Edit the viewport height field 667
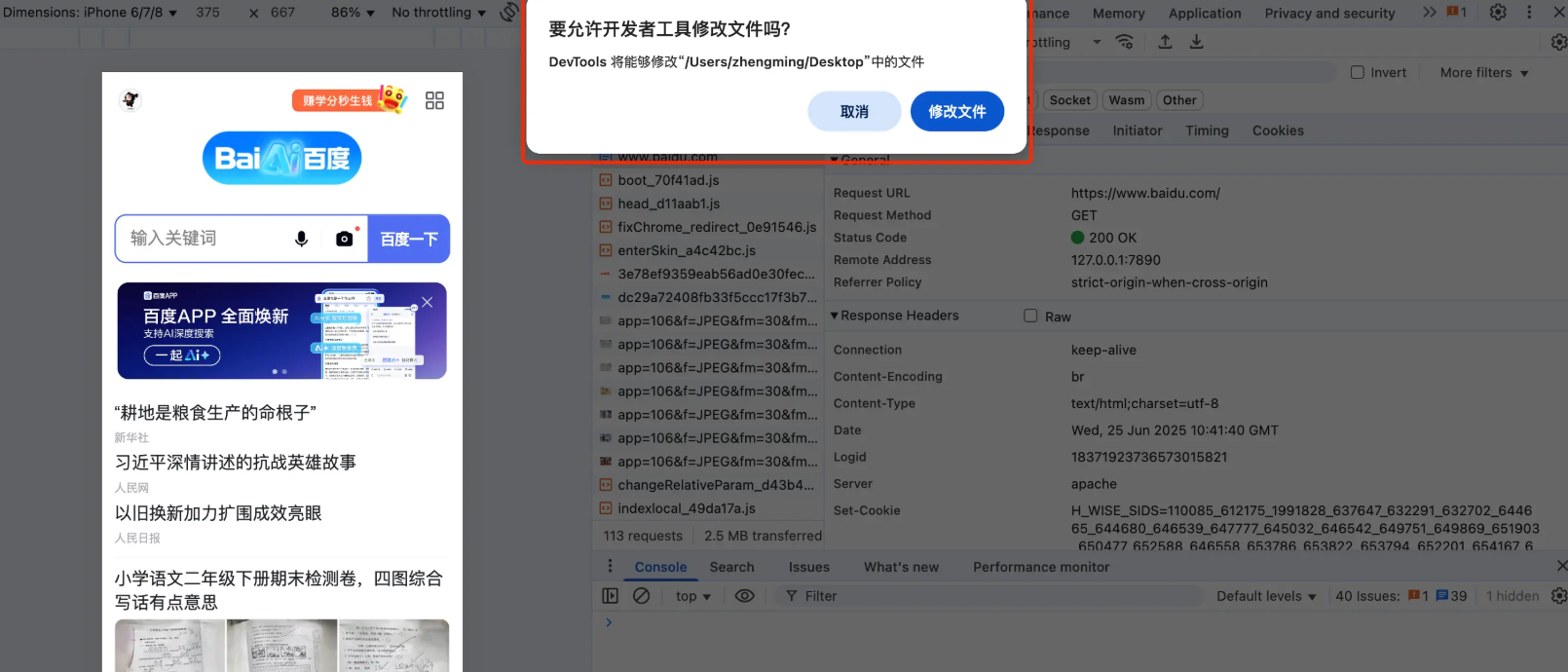Screen dimensions: 1568x672 282,13
